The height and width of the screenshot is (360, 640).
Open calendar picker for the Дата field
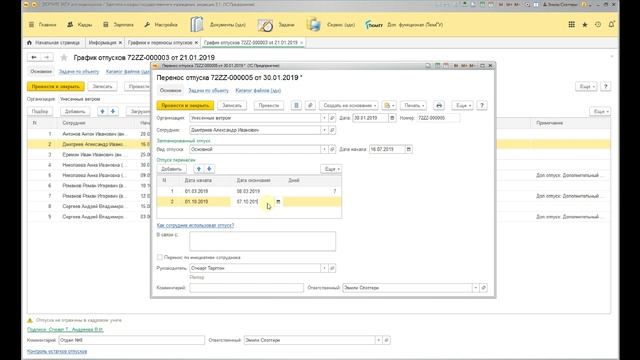pyautogui.click(x=392, y=118)
